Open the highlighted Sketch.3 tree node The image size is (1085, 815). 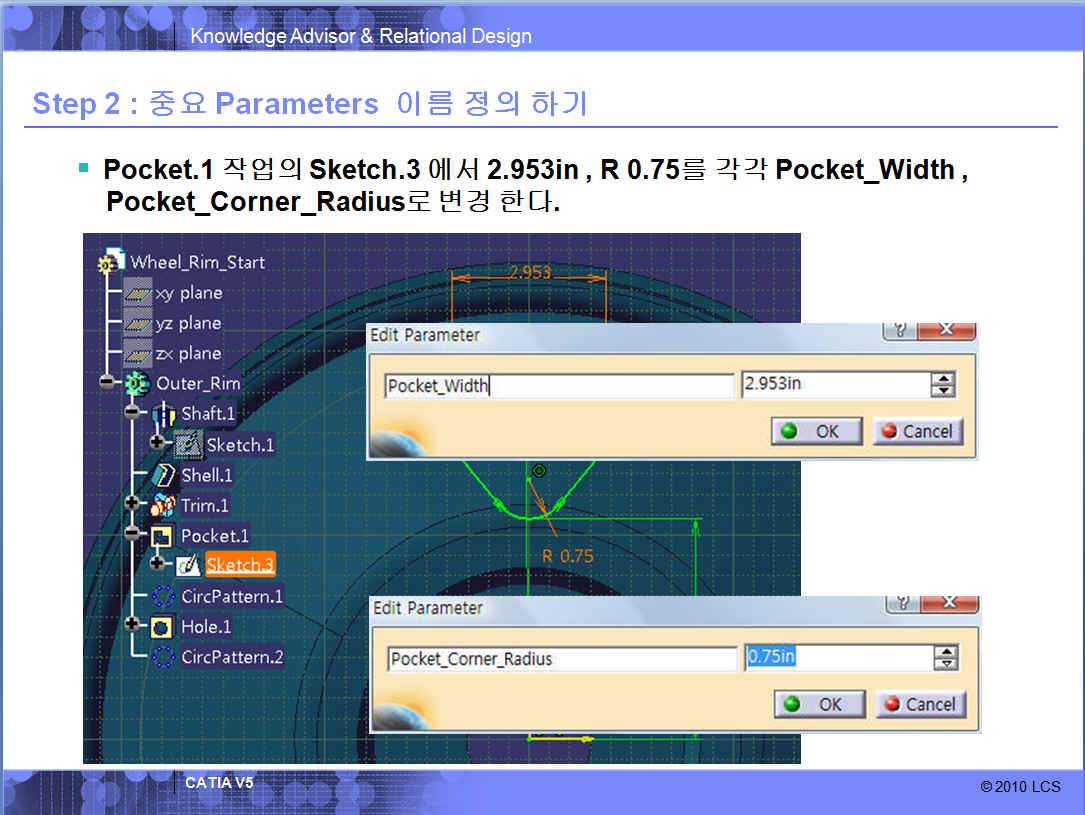[x=240, y=565]
